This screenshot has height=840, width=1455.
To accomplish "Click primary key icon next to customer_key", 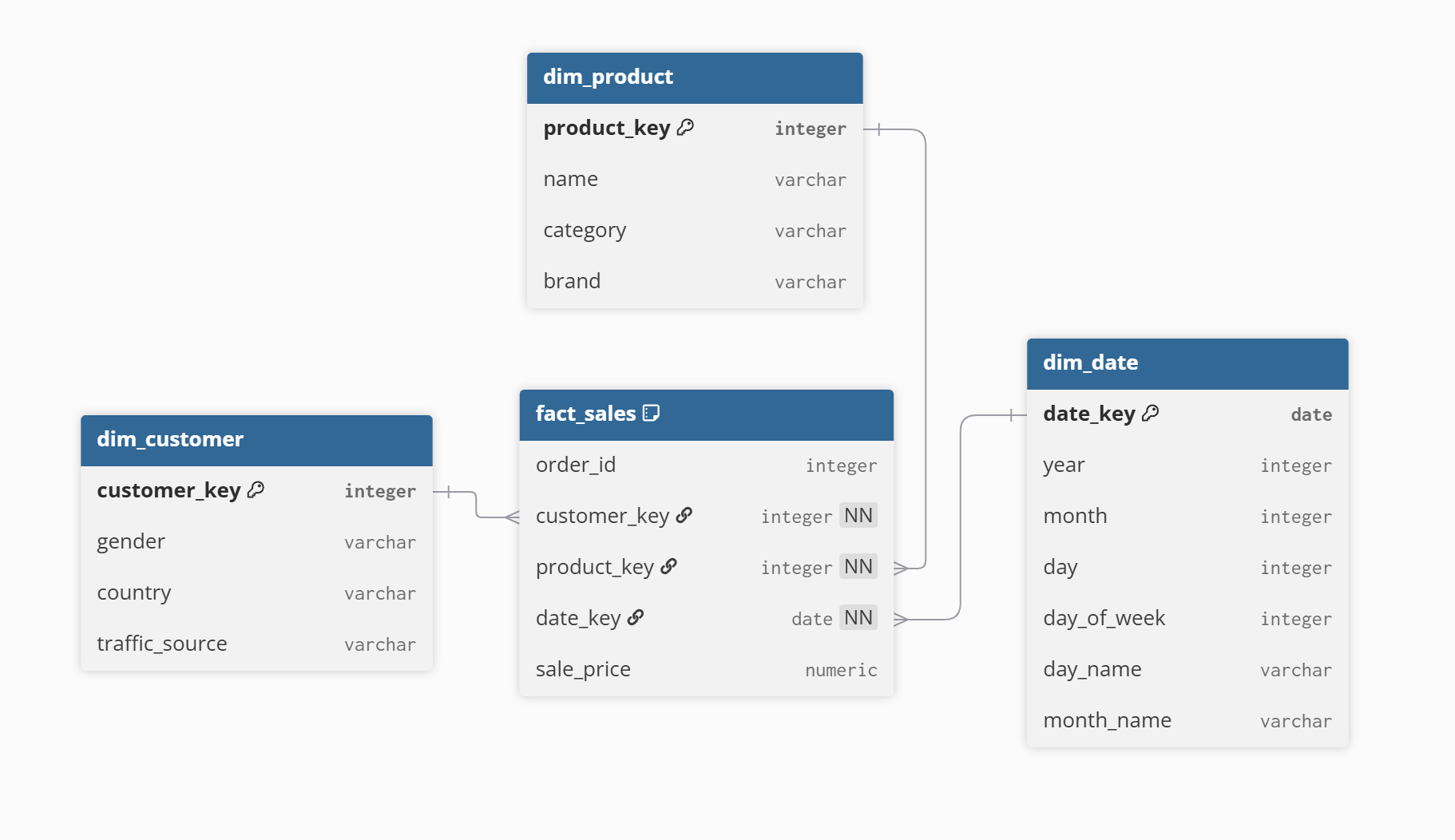I will click(x=256, y=489).
